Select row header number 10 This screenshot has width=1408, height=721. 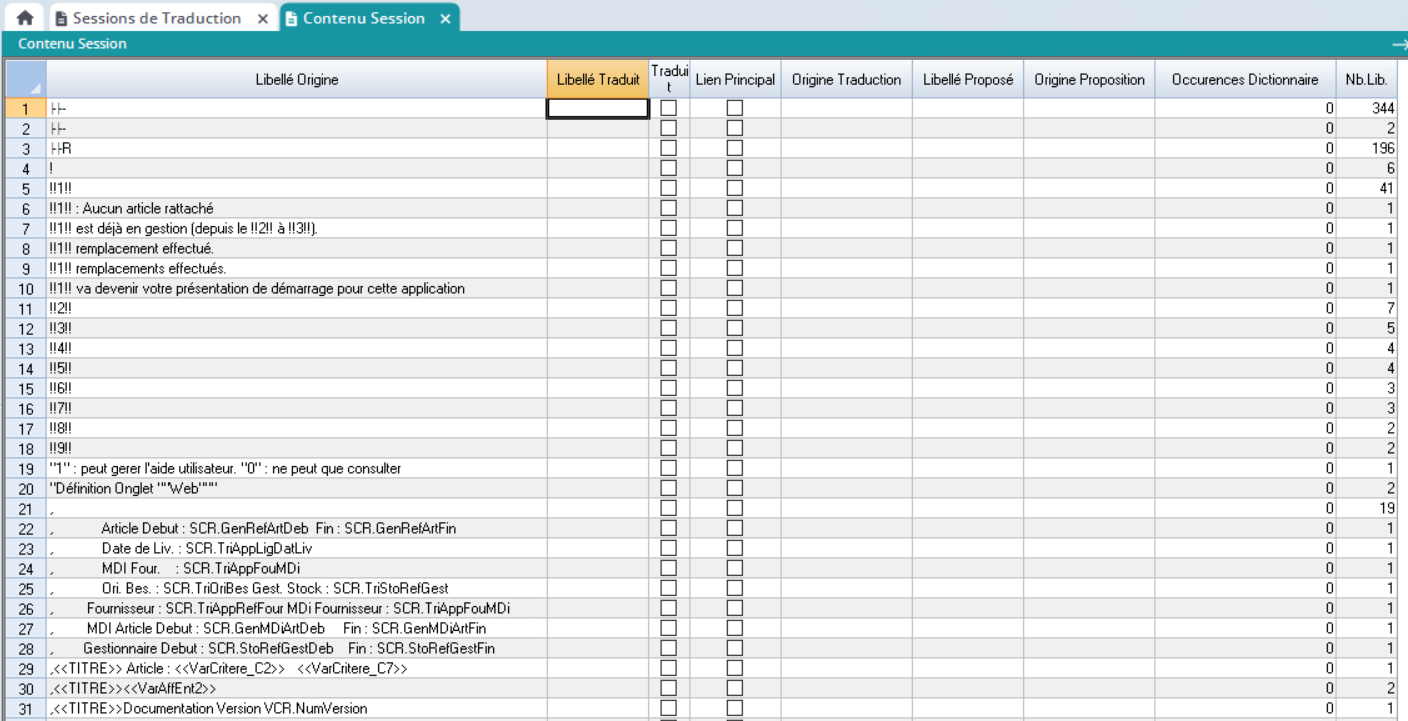point(26,288)
